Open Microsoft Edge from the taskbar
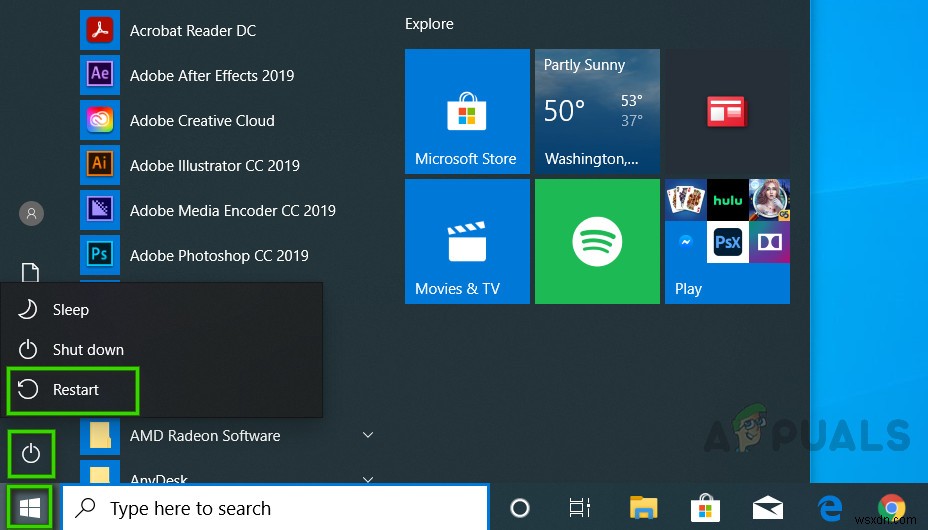Image resolution: width=928 pixels, height=530 pixels. (x=830, y=508)
